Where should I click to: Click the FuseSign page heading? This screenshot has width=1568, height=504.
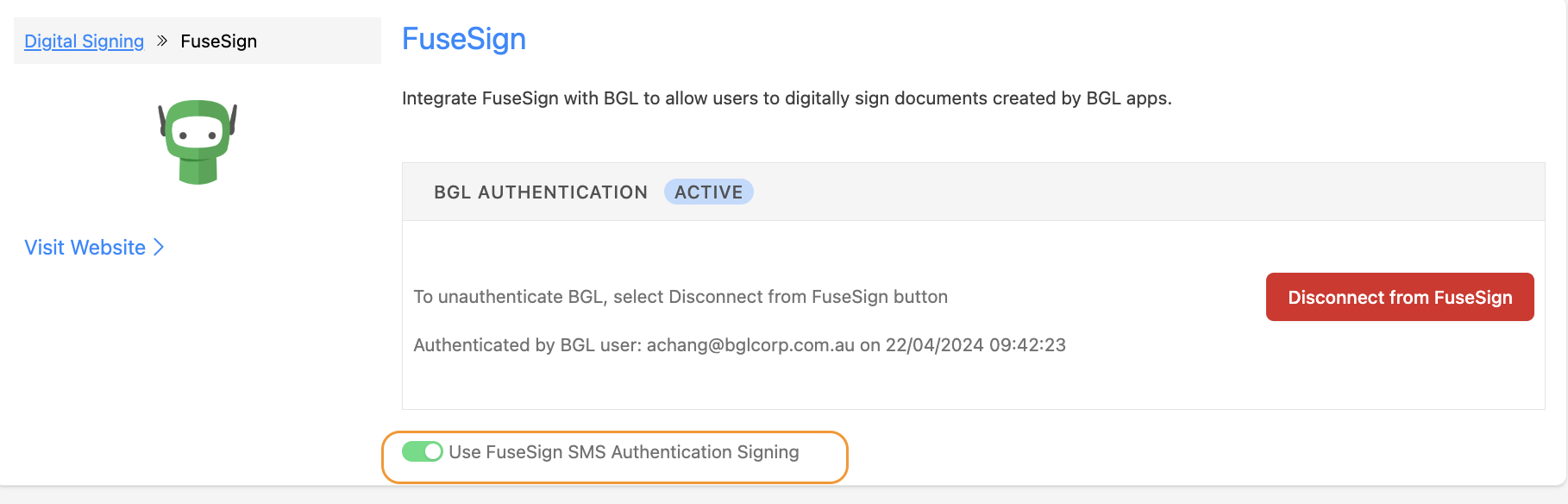click(x=464, y=39)
